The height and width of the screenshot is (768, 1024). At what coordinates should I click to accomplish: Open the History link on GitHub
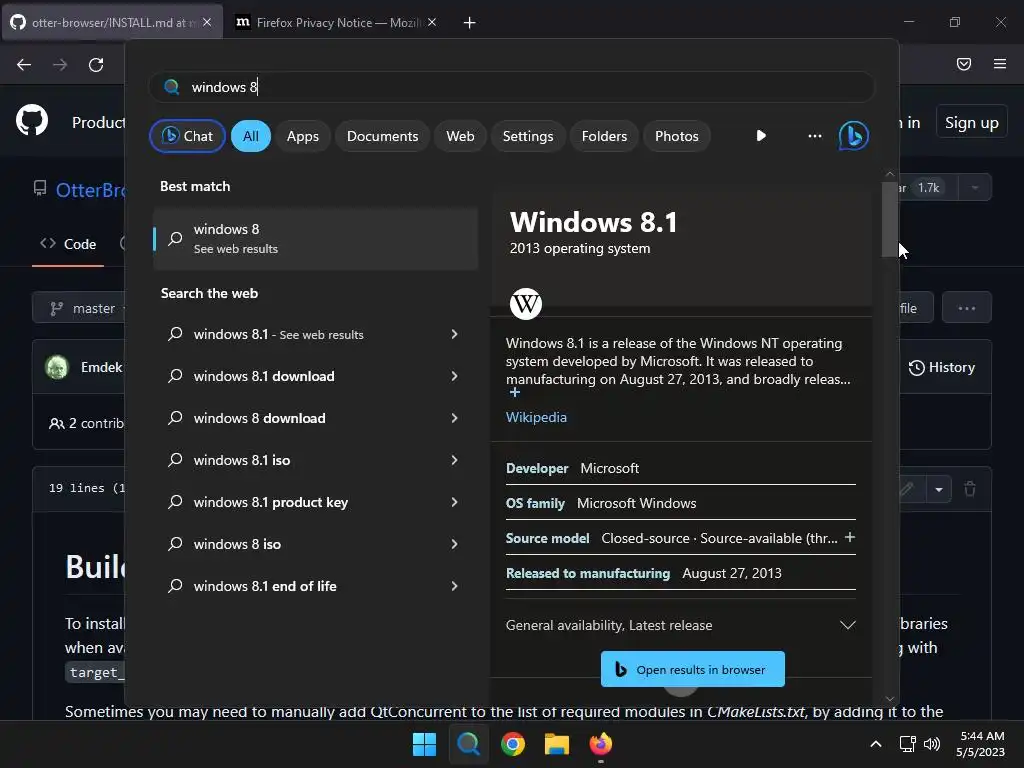[x=942, y=368]
